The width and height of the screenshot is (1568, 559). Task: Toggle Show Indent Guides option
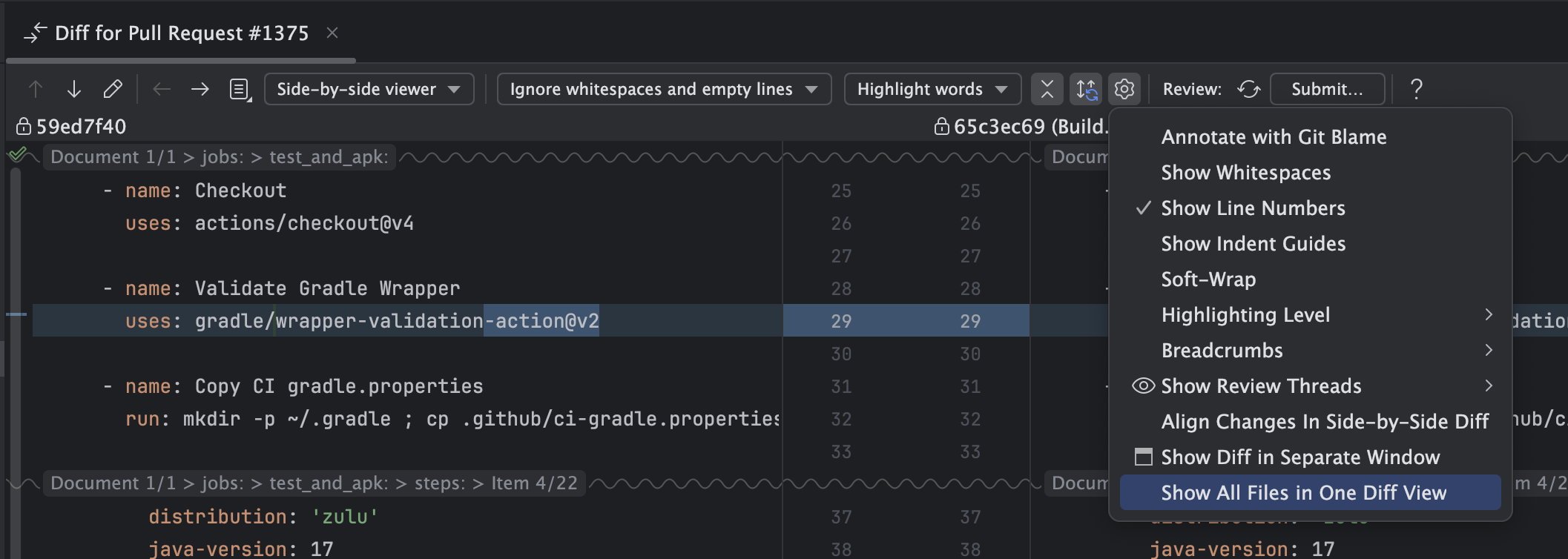pyautogui.click(x=1310, y=244)
